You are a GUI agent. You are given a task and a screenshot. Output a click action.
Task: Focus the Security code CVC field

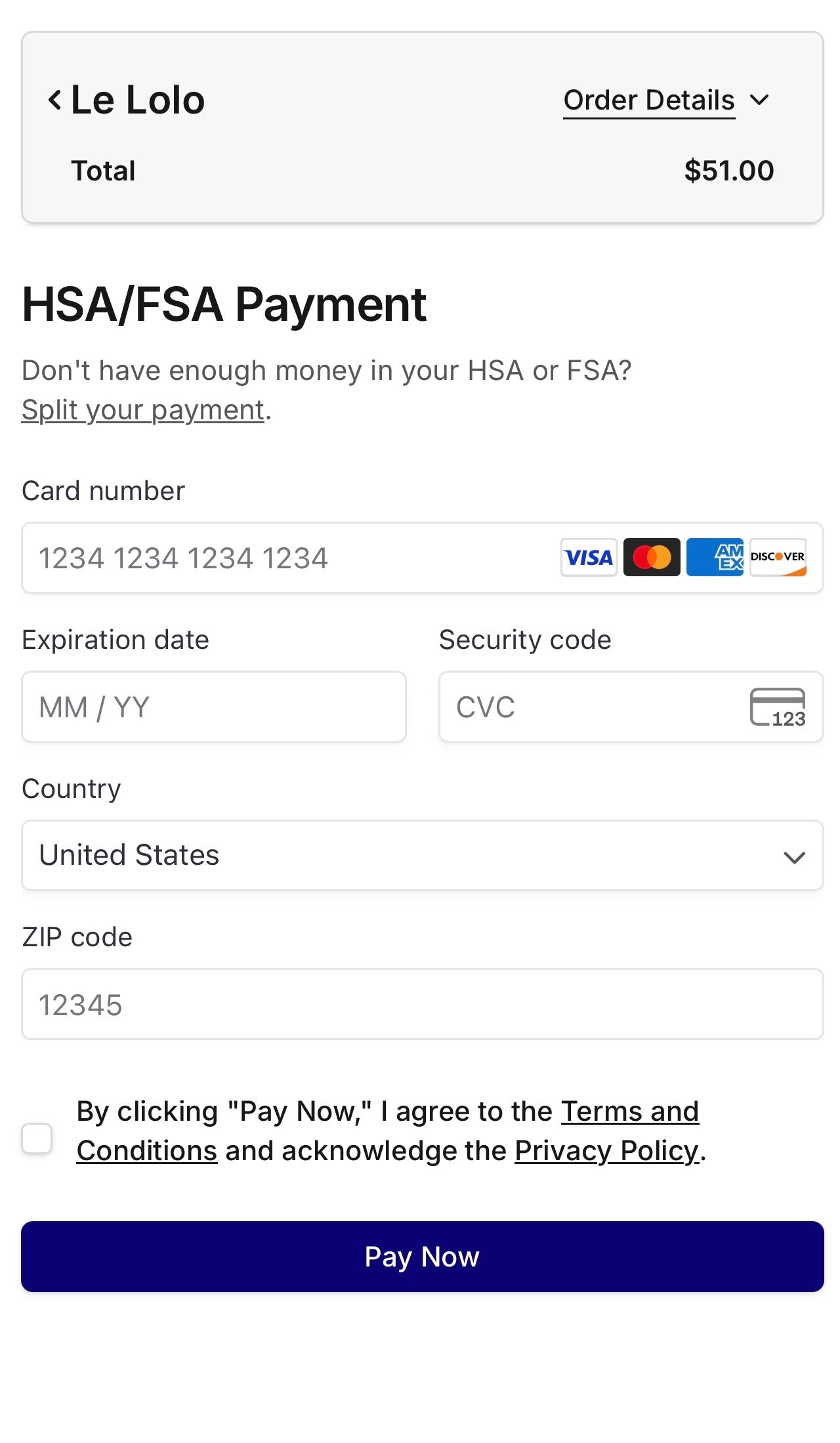(591, 707)
